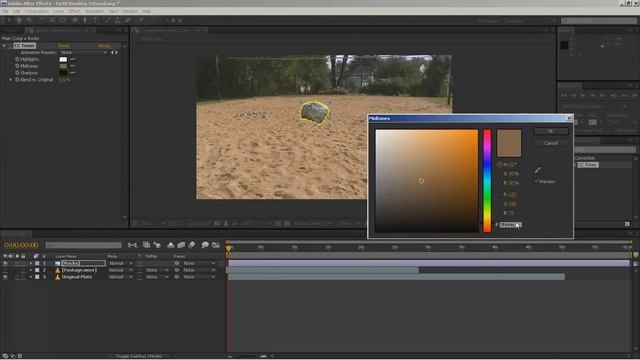640x360 pixels.
Task: Open the Effect menu
Action: (74, 11)
